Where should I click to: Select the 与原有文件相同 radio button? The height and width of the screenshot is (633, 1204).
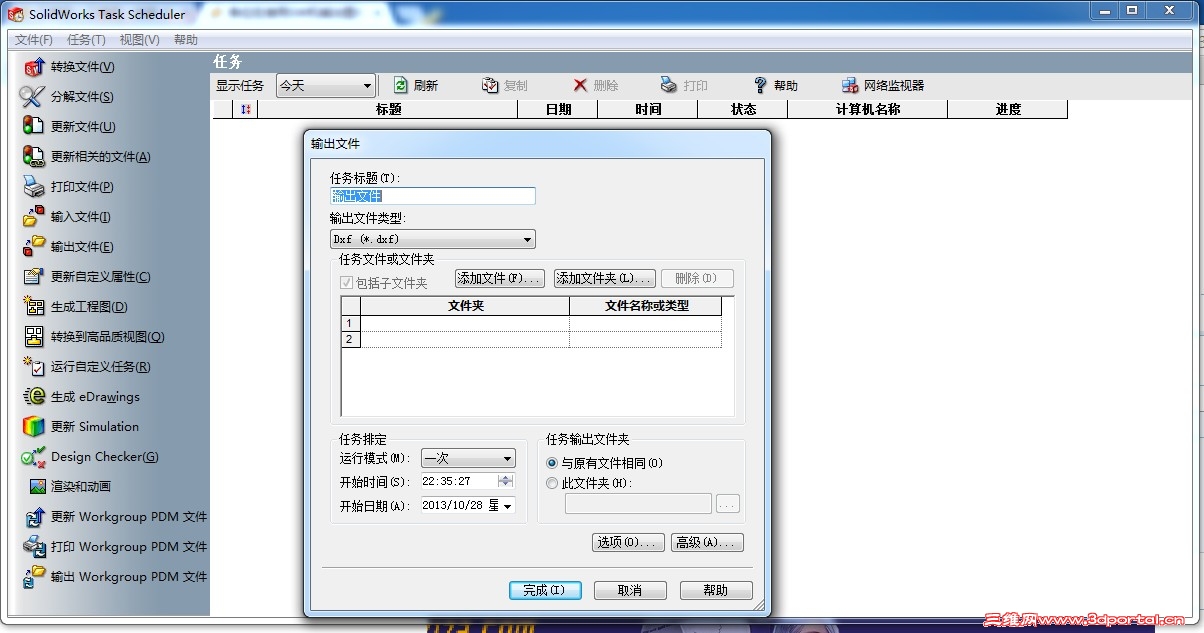[552, 462]
